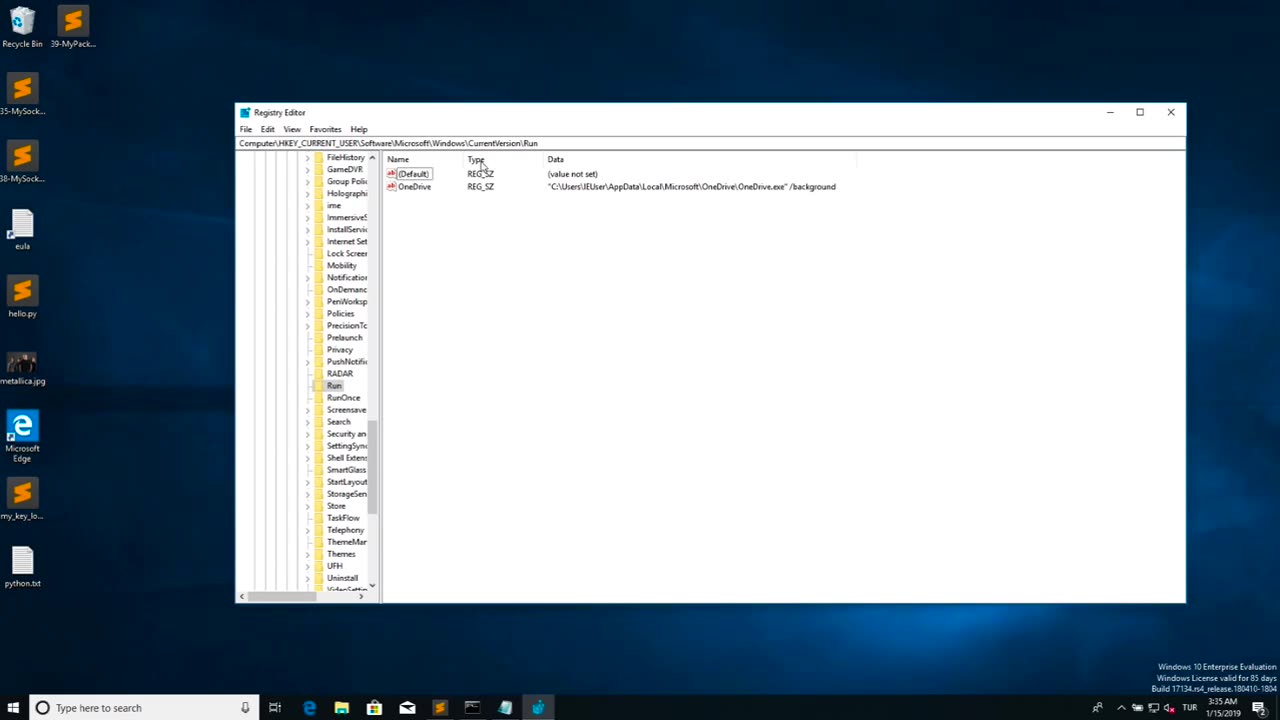Expand the PushNotifications key
Image resolution: width=1280 pixels, height=720 pixels.
[x=307, y=362]
